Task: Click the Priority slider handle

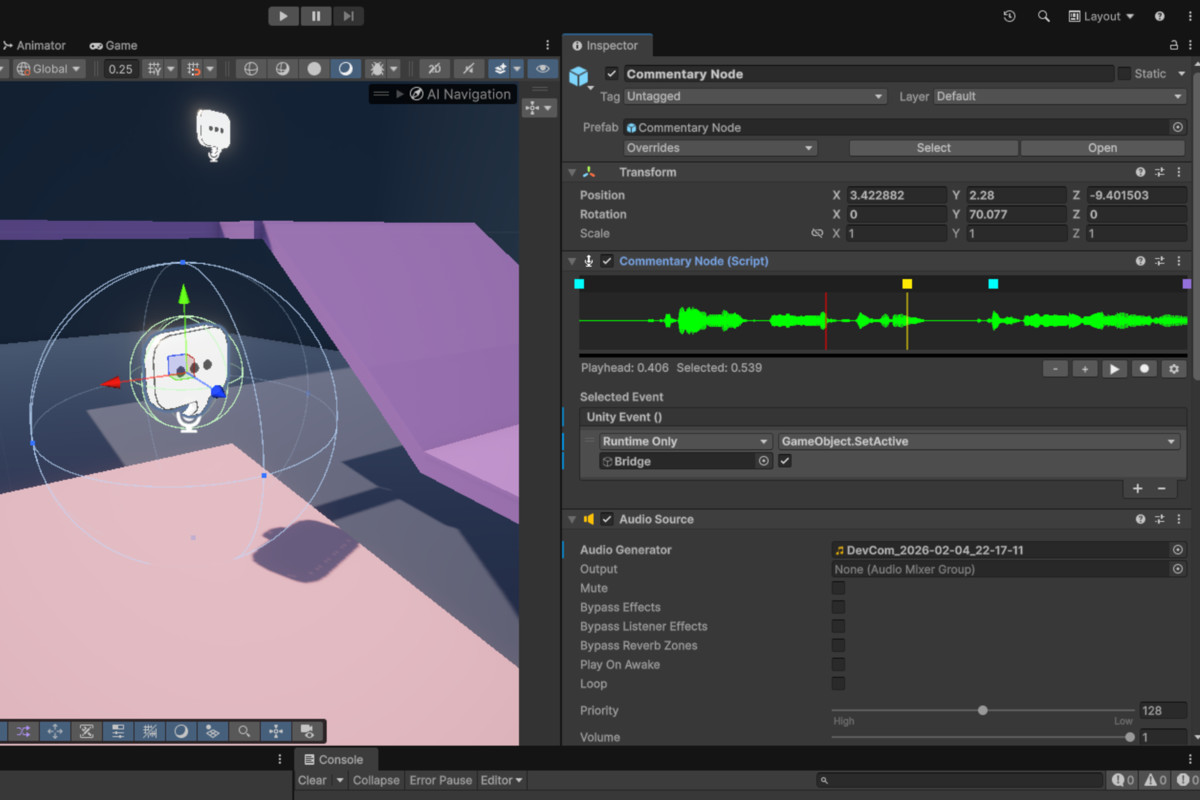Action: [983, 710]
